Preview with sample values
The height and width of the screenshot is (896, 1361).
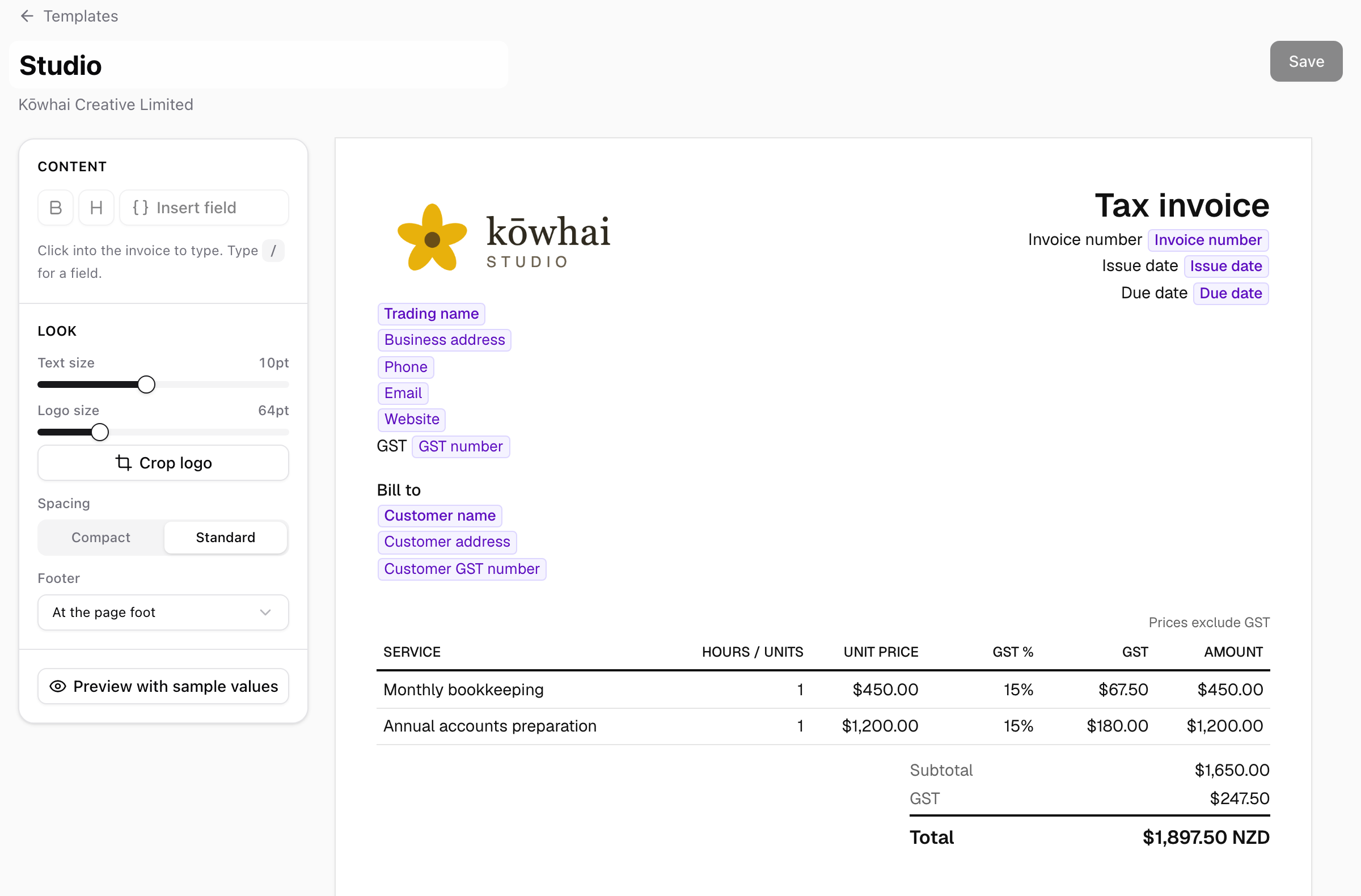point(163,686)
